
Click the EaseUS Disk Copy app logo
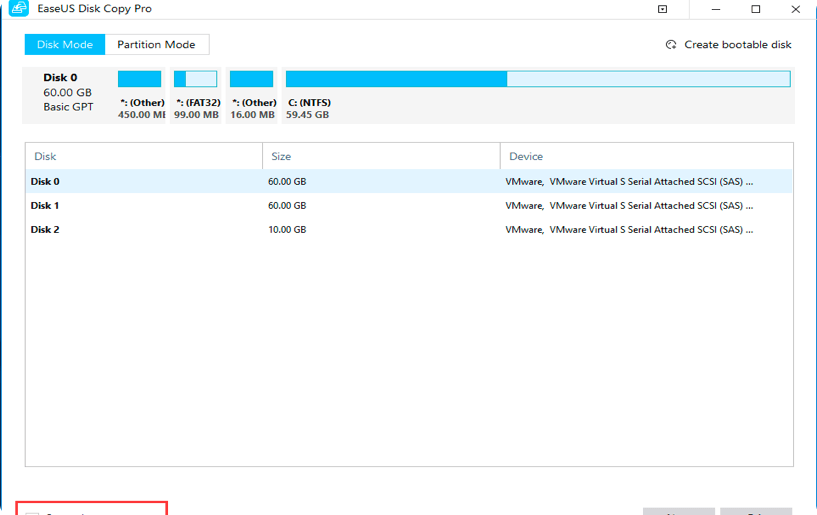coord(19,8)
